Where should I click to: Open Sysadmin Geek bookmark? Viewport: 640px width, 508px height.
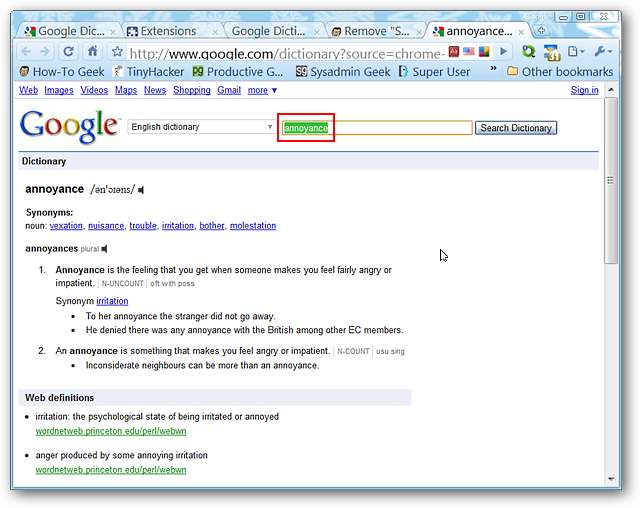(x=343, y=72)
